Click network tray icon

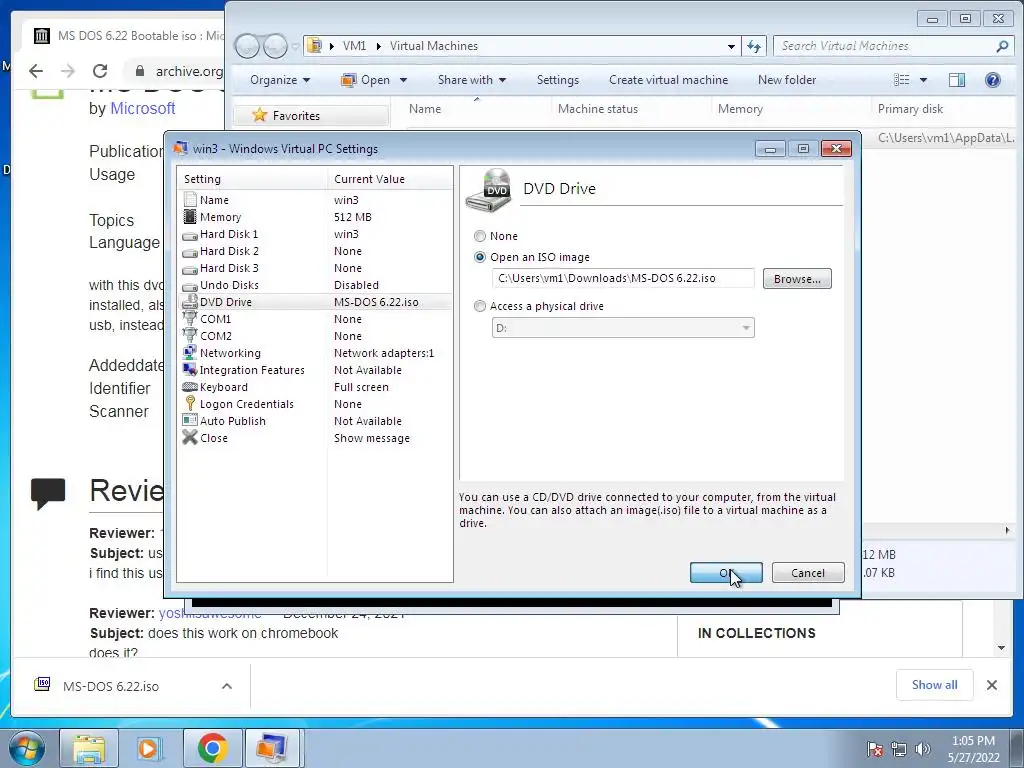[899, 749]
